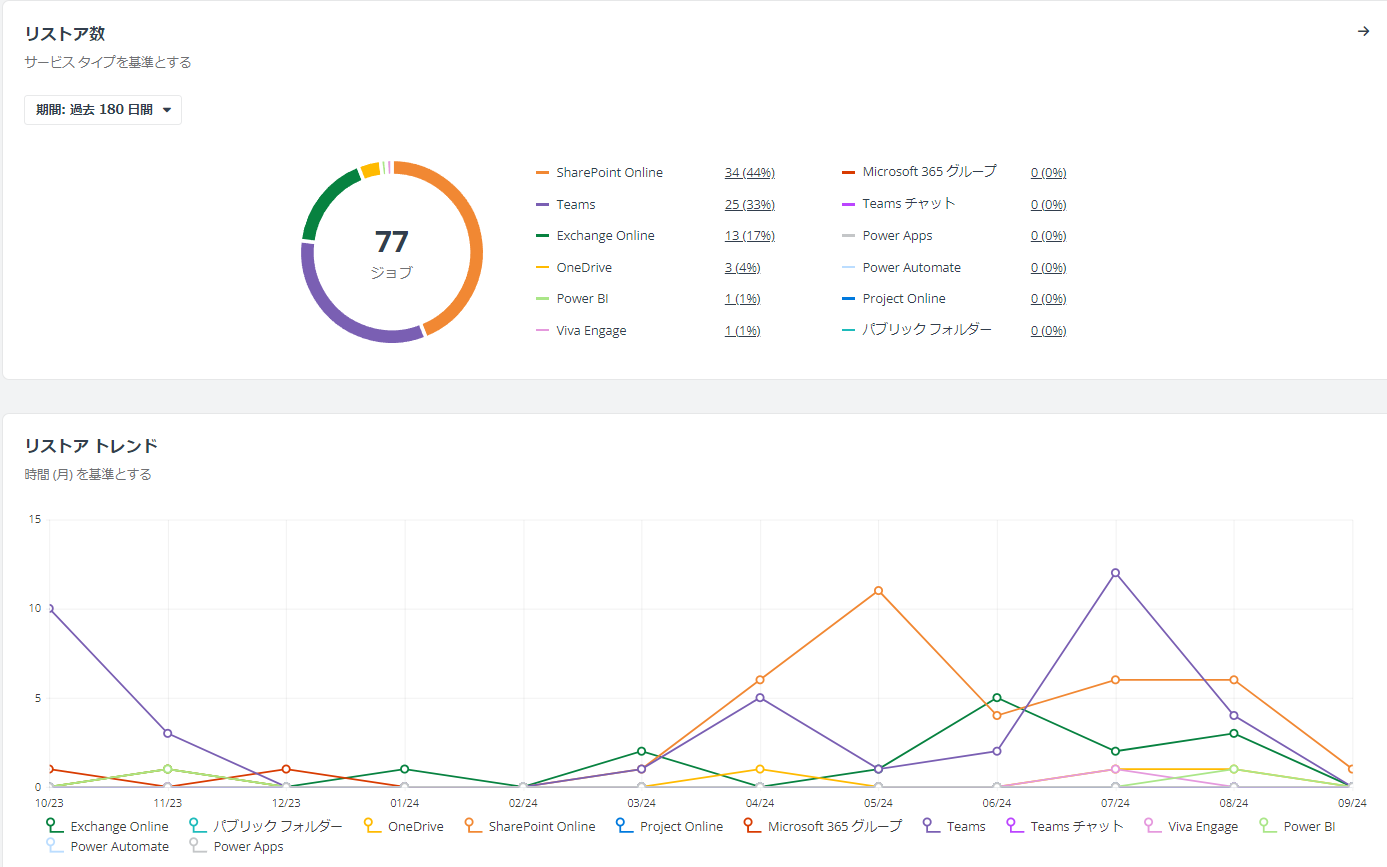Viewport: 1387px width, 867px height.
Task: Click the Viva Engage label in donut legend
Action: point(592,330)
